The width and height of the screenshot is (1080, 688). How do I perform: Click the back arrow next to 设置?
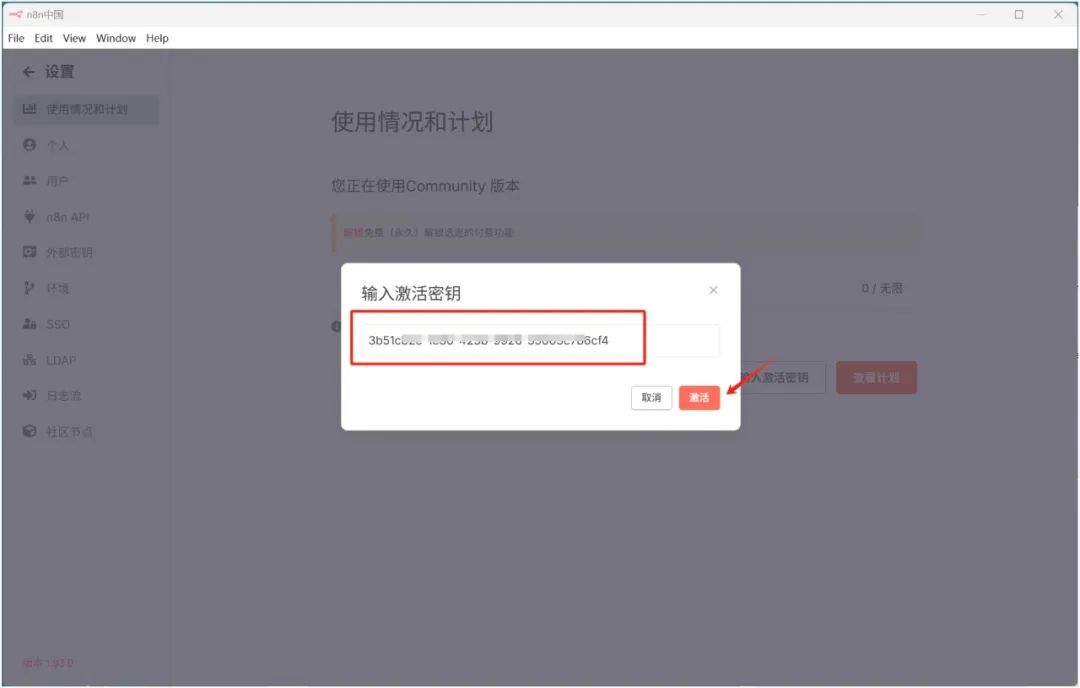coord(29,72)
